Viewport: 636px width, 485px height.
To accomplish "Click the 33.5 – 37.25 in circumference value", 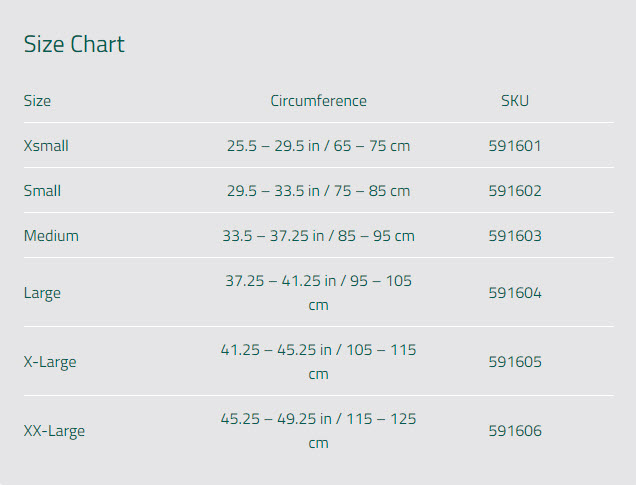I will (318, 236).
